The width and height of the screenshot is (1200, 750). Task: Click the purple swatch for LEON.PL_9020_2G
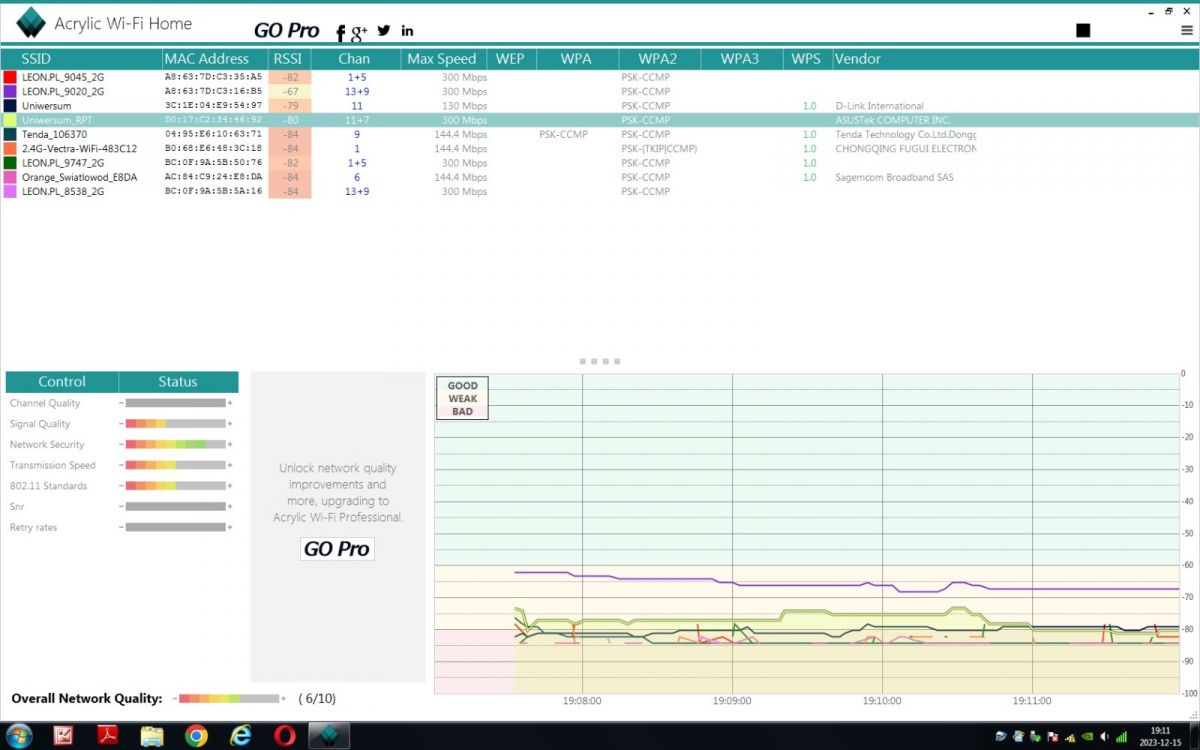pos(10,91)
